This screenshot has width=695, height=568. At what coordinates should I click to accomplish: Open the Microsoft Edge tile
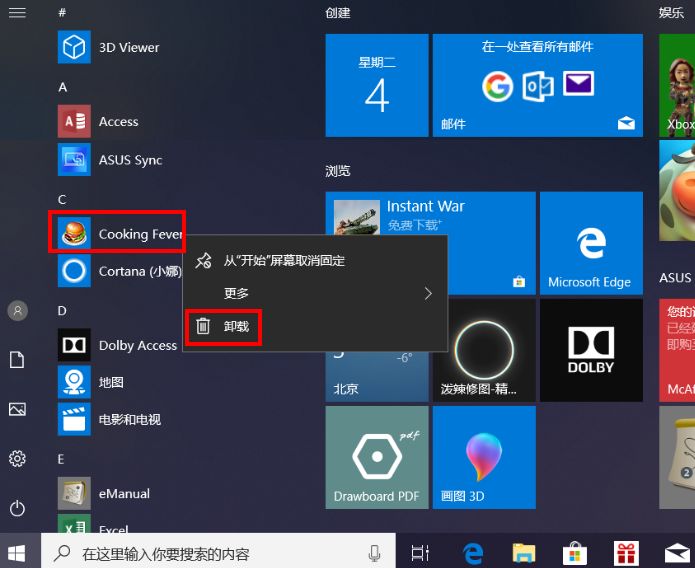591,243
